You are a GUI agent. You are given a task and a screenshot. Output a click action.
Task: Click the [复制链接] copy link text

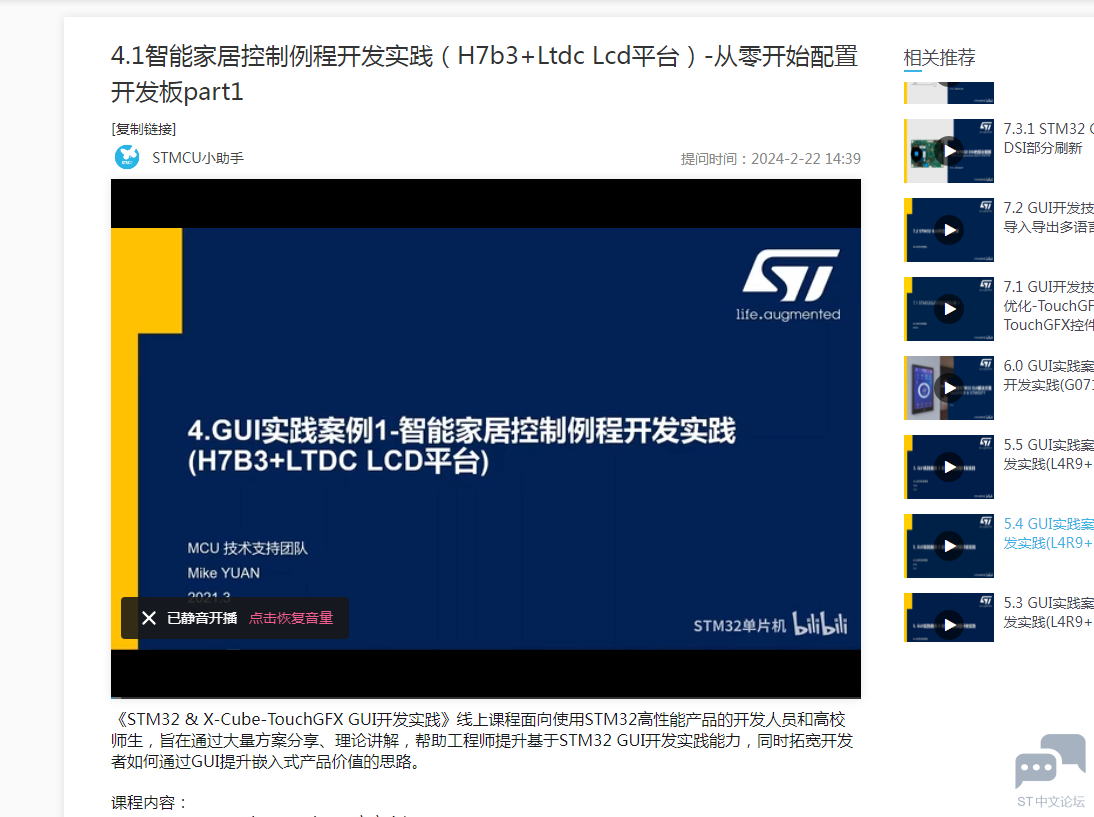(x=144, y=129)
